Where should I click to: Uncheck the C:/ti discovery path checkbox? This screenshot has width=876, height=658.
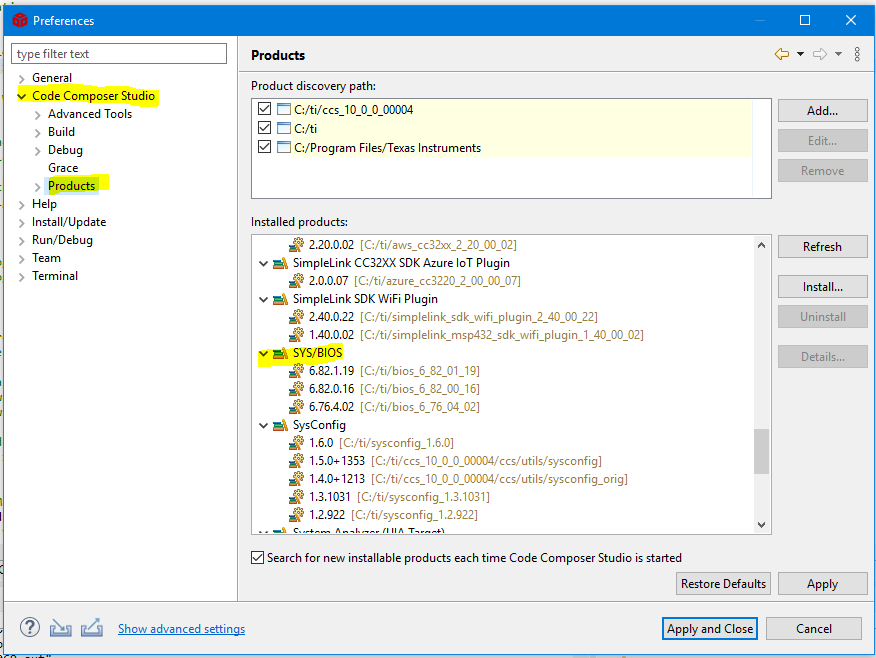pyautogui.click(x=265, y=127)
